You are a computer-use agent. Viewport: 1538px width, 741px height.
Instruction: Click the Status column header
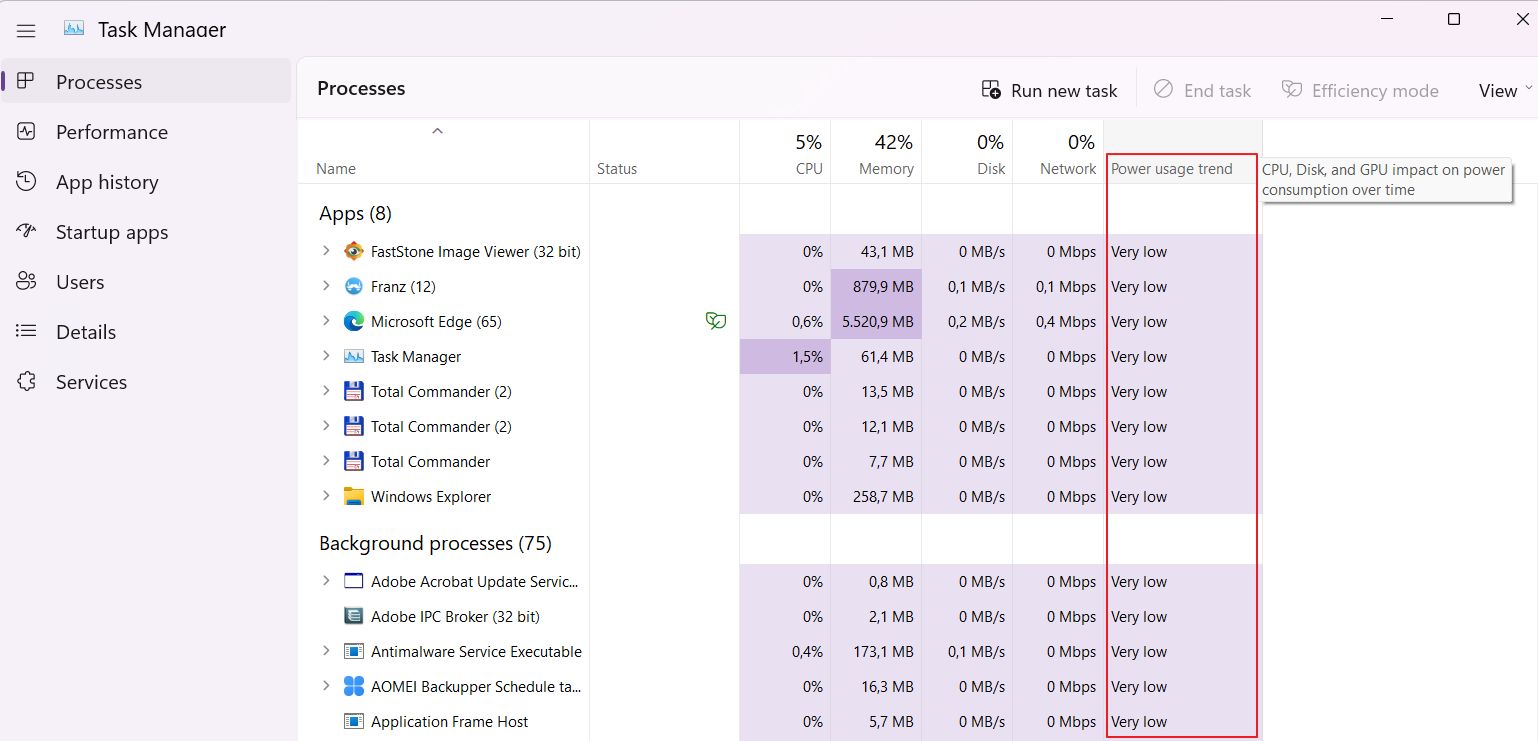click(x=665, y=152)
